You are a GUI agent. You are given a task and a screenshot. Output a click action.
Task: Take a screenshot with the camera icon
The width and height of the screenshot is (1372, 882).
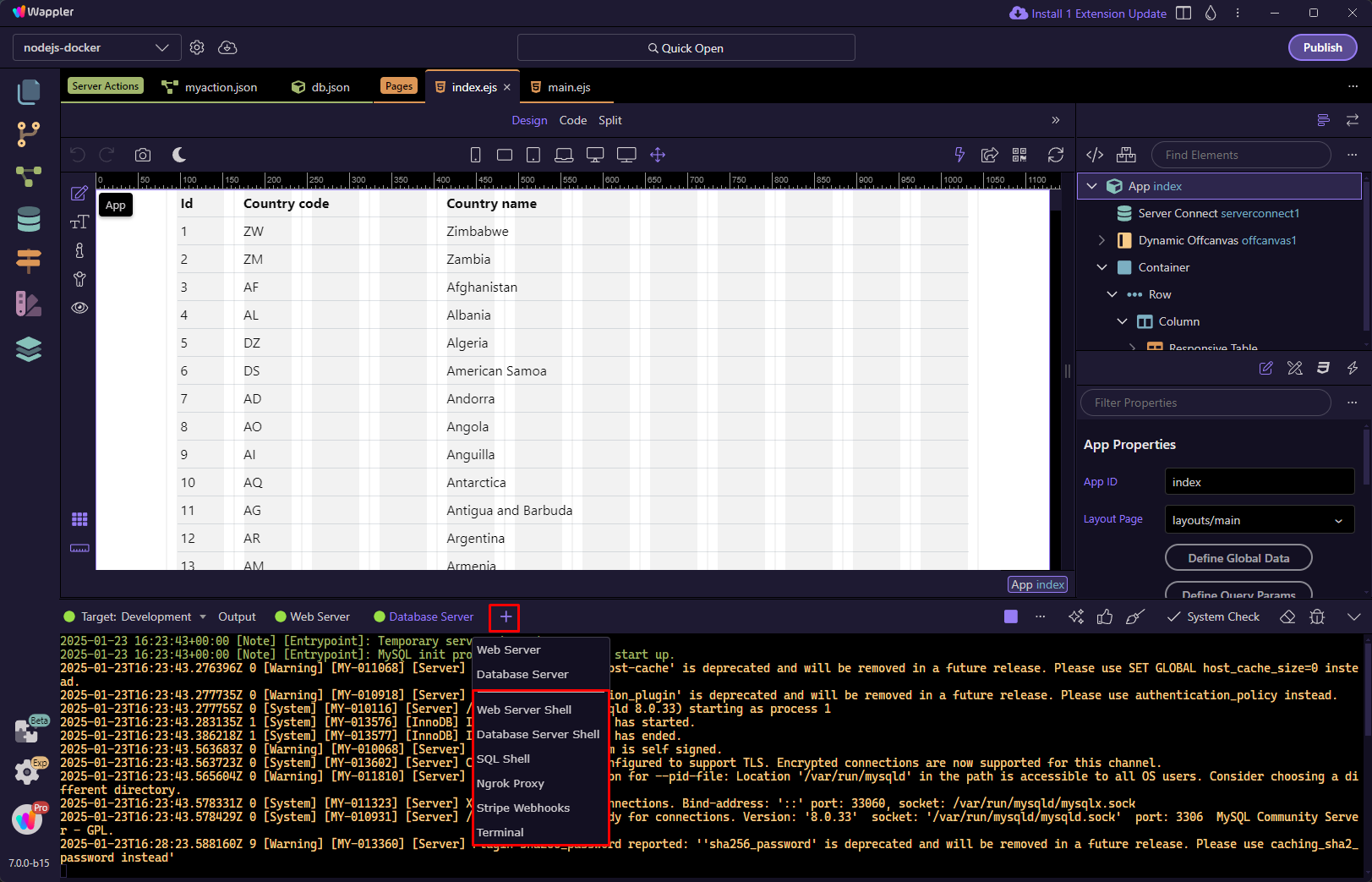click(143, 155)
